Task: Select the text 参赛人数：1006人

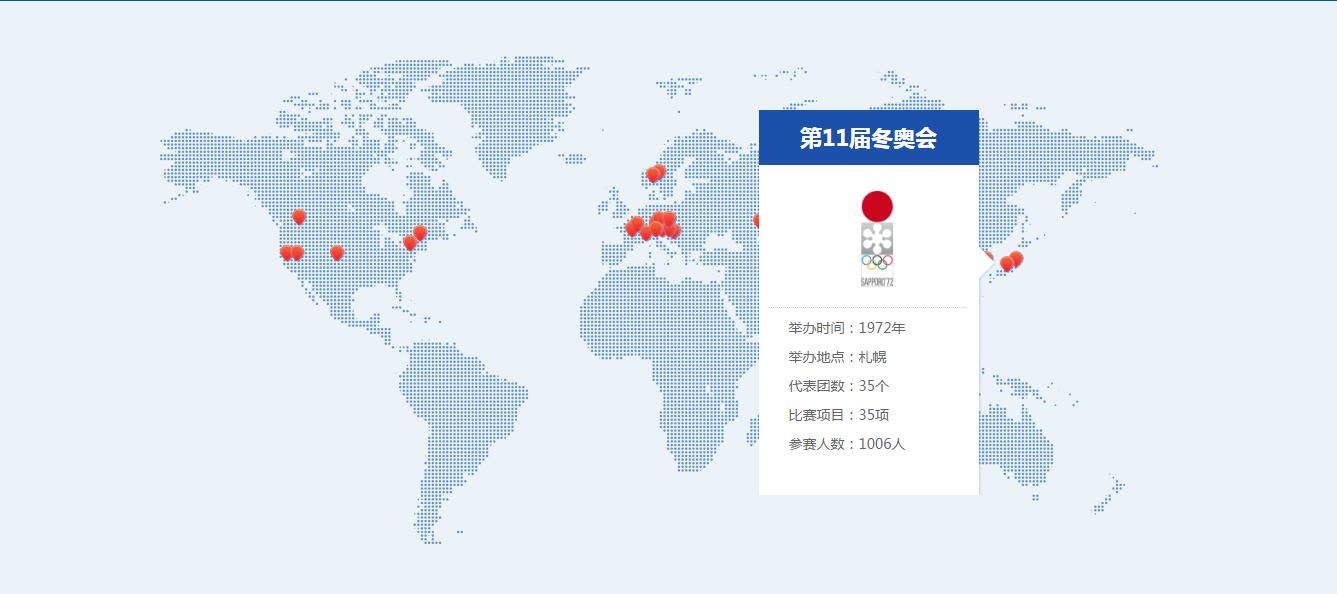Action: pos(847,444)
